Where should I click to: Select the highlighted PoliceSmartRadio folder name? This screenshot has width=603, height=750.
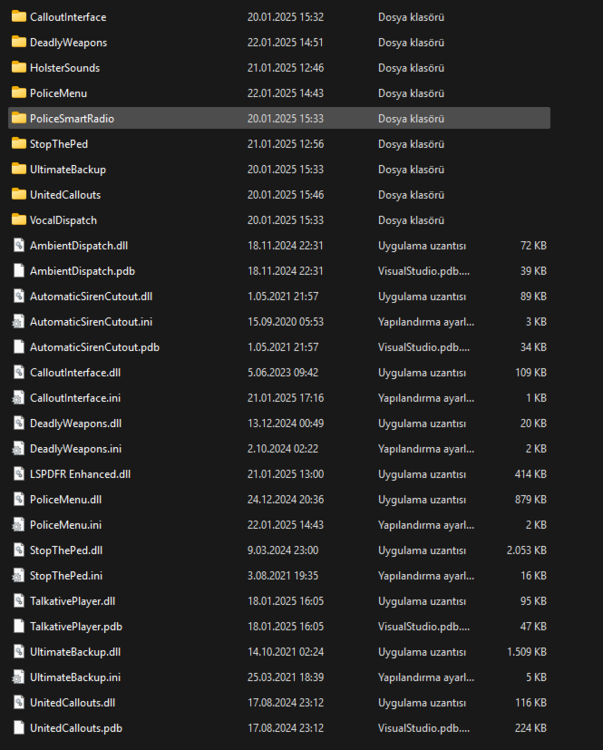click(x=72, y=118)
